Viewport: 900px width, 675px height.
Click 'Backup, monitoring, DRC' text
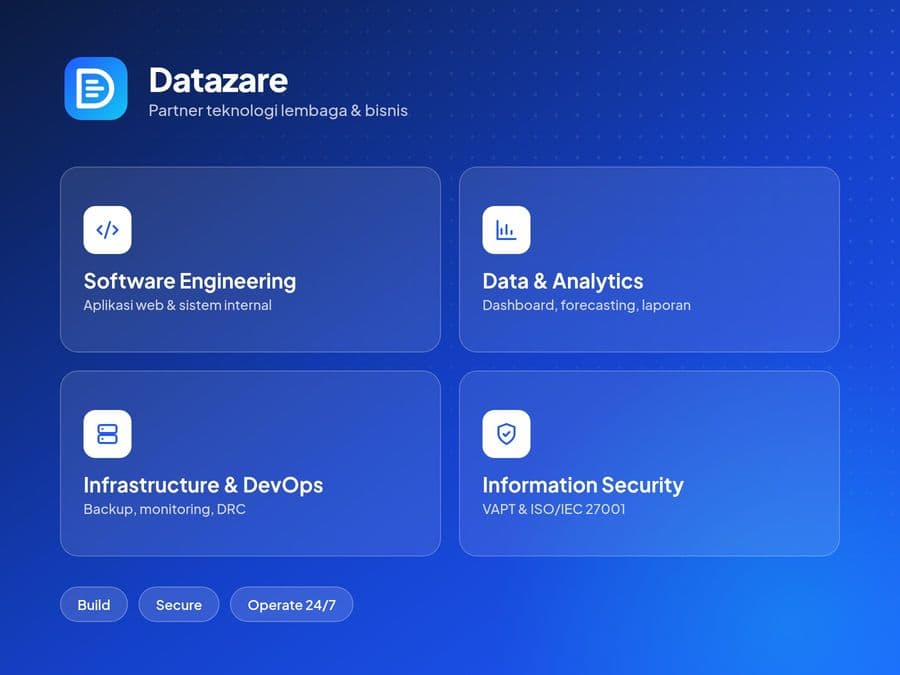pos(165,509)
